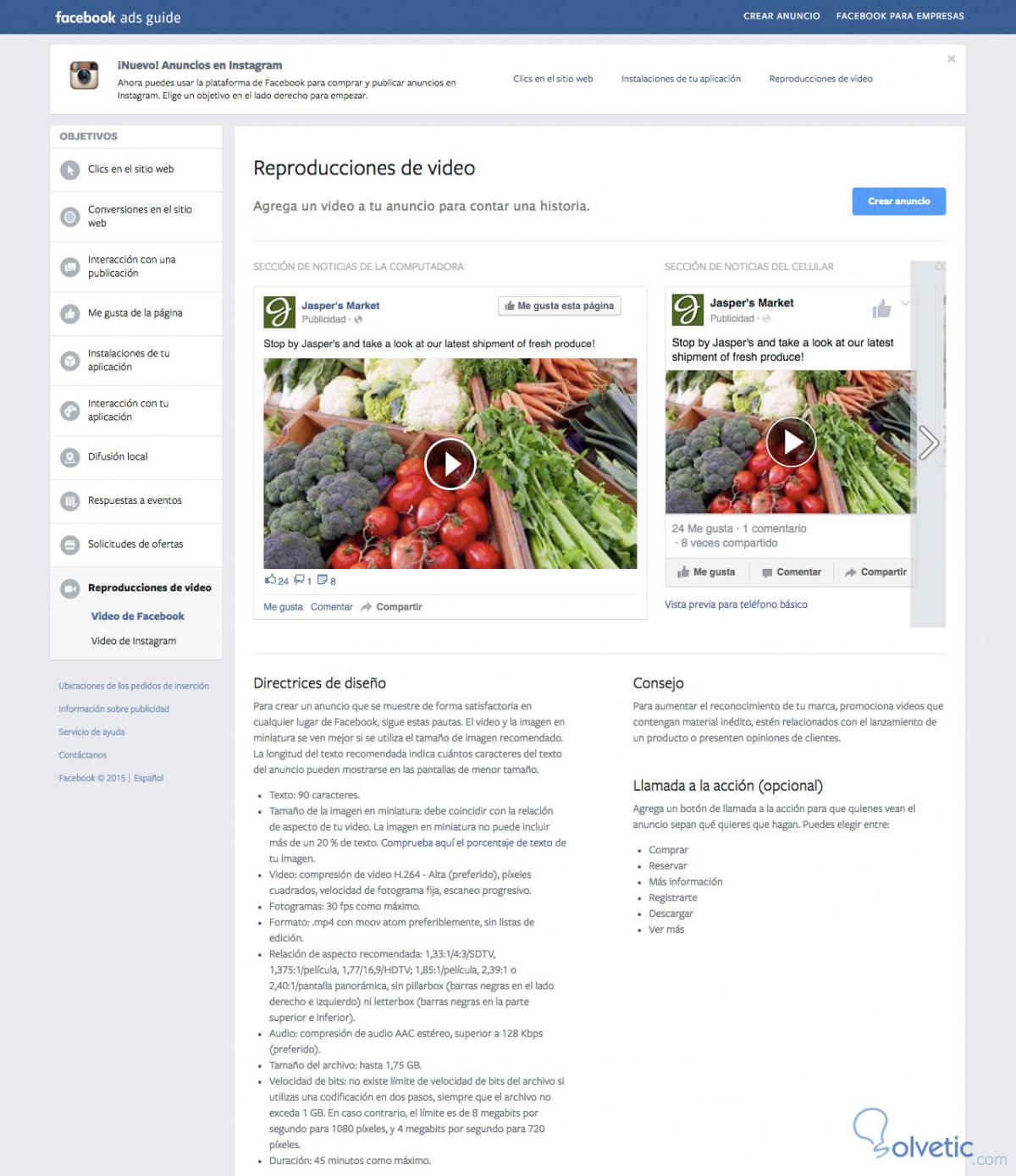Tap the thumbs-up like icon in mobile preview
This screenshot has height=1176, width=1016.
[x=881, y=308]
